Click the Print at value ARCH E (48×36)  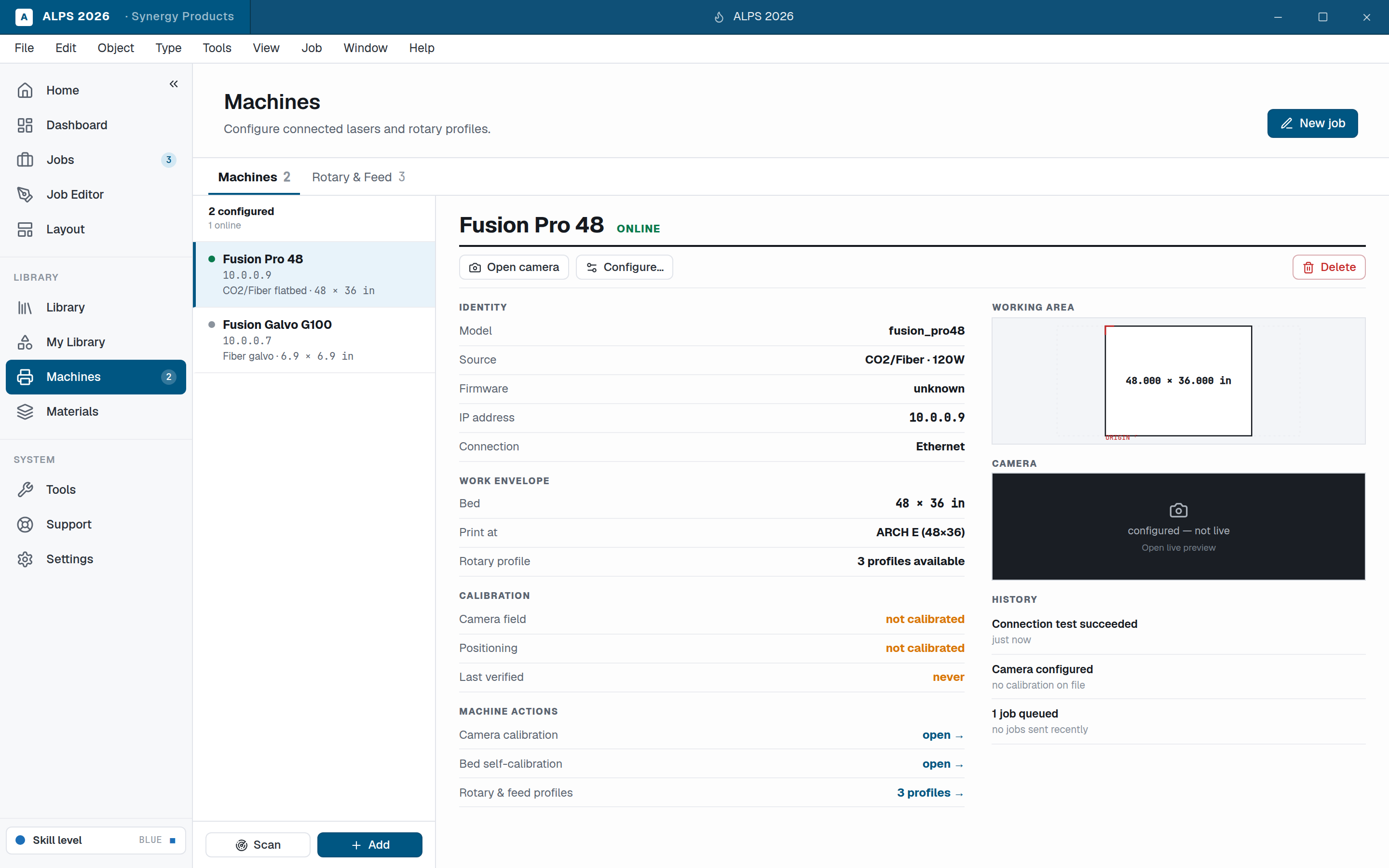[920, 532]
